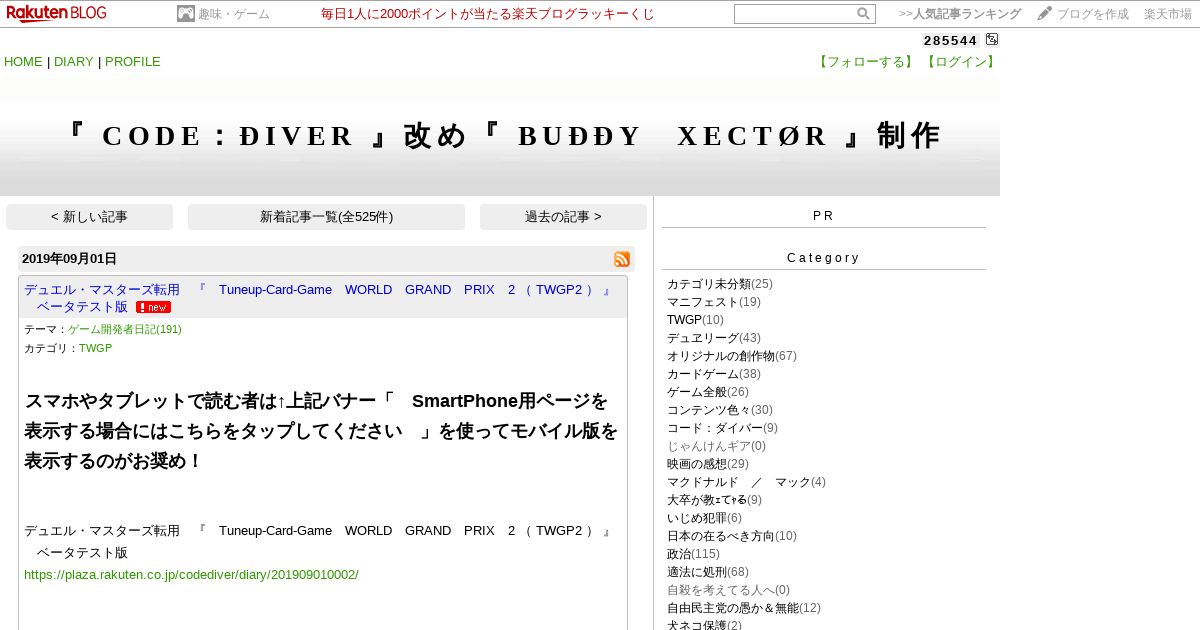The image size is (1200, 630).
Task: Open the HOME menu item
Action: (x=23, y=62)
